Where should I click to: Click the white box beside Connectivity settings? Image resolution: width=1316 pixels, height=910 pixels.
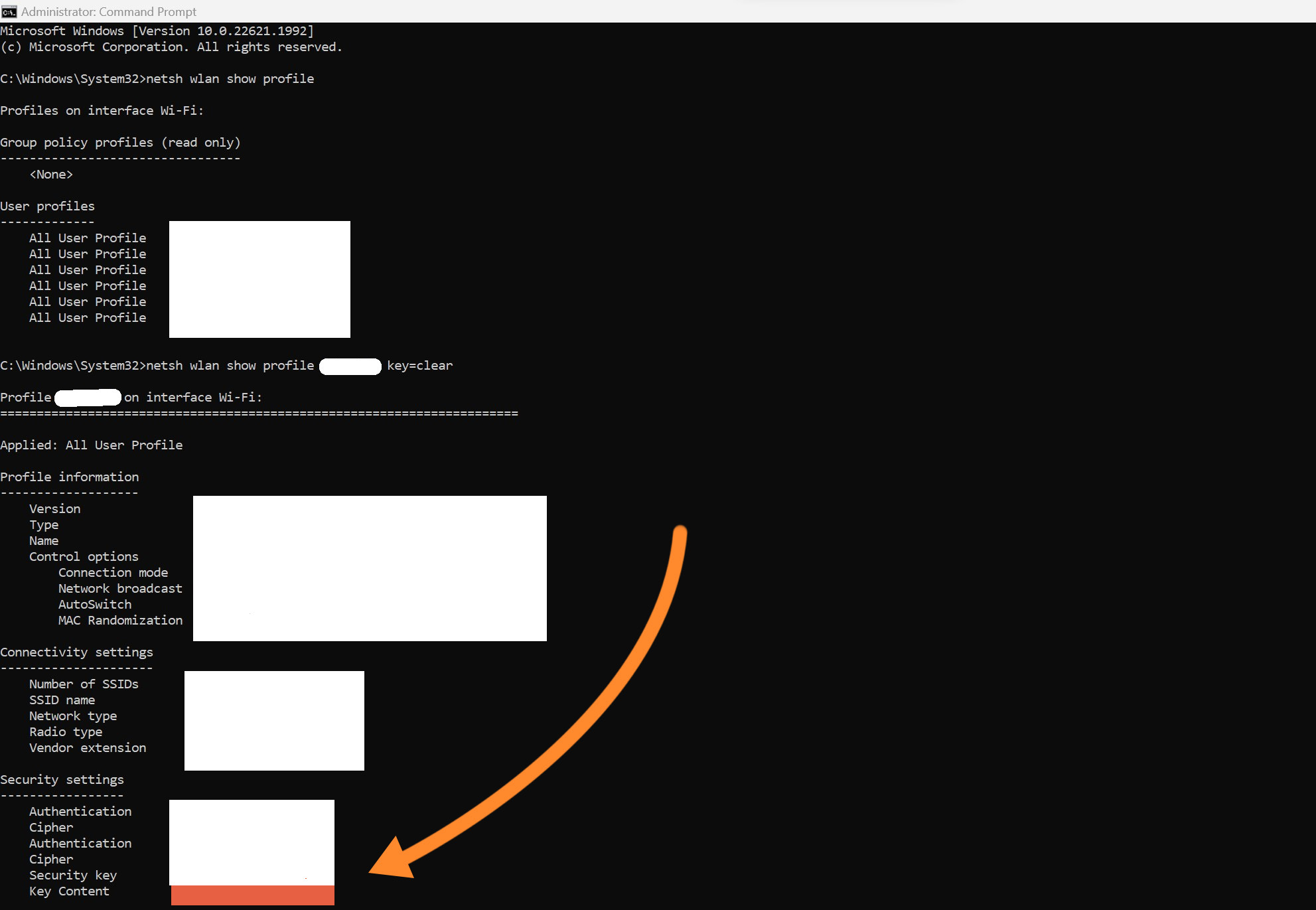tap(274, 721)
